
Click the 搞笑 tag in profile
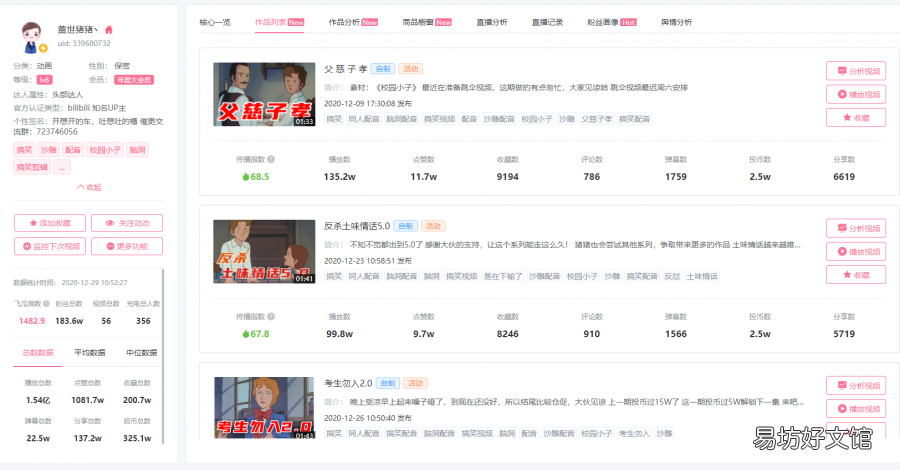click(x=24, y=150)
